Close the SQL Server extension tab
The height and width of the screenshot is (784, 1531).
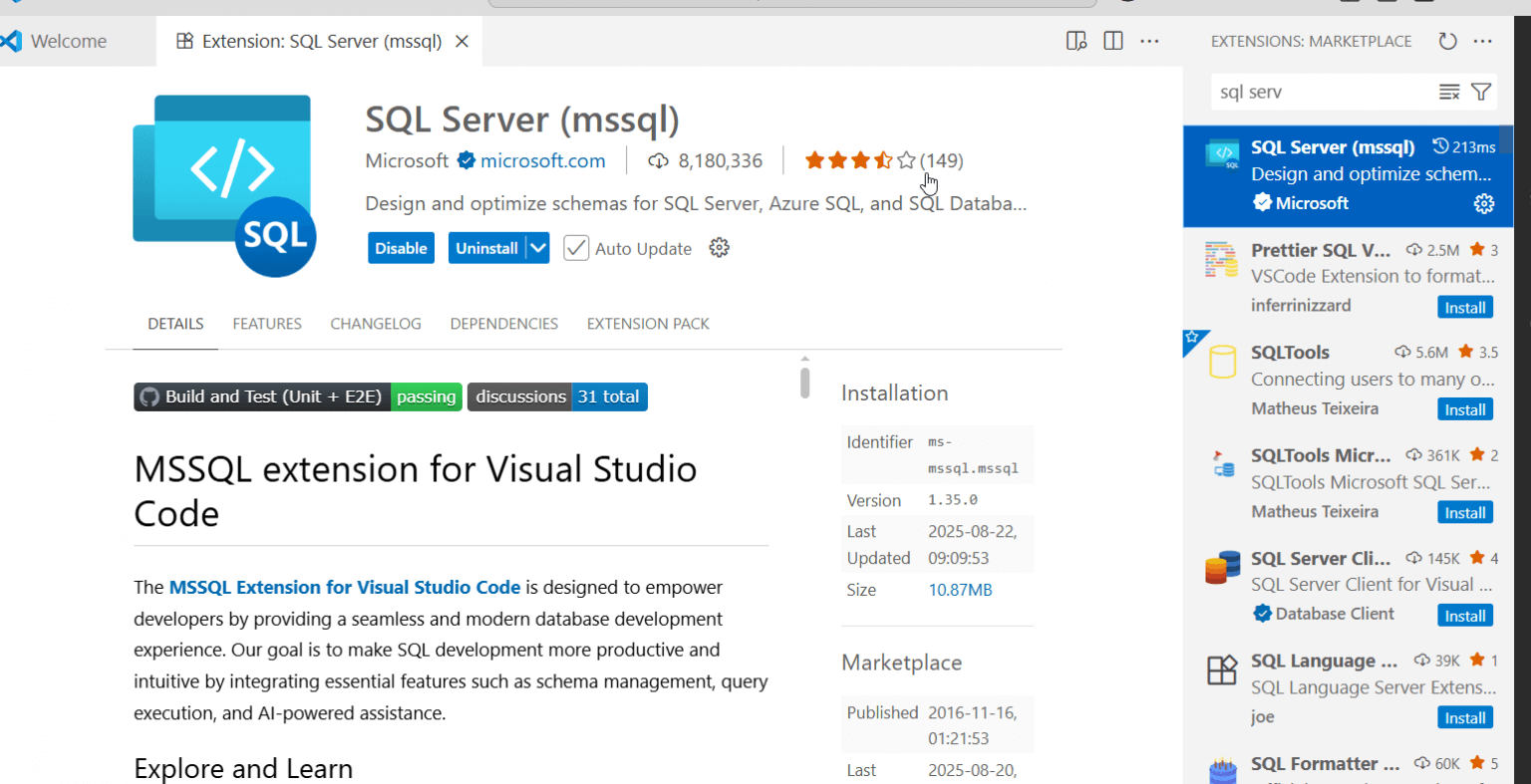tap(462, 41)
